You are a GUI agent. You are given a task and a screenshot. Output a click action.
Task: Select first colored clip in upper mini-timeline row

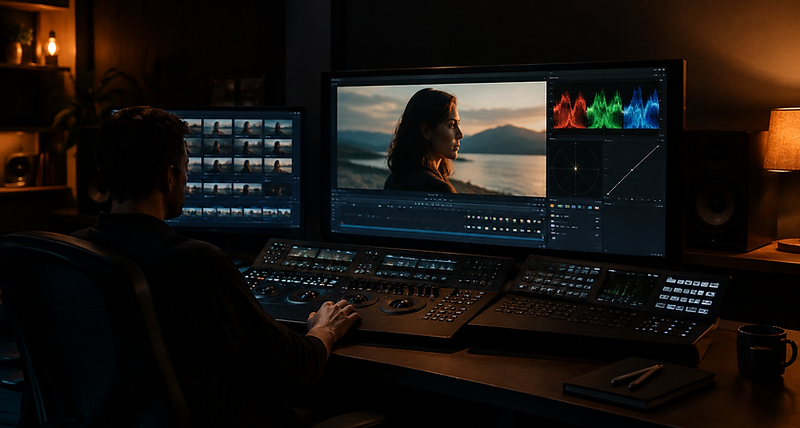tap(468, 217)
